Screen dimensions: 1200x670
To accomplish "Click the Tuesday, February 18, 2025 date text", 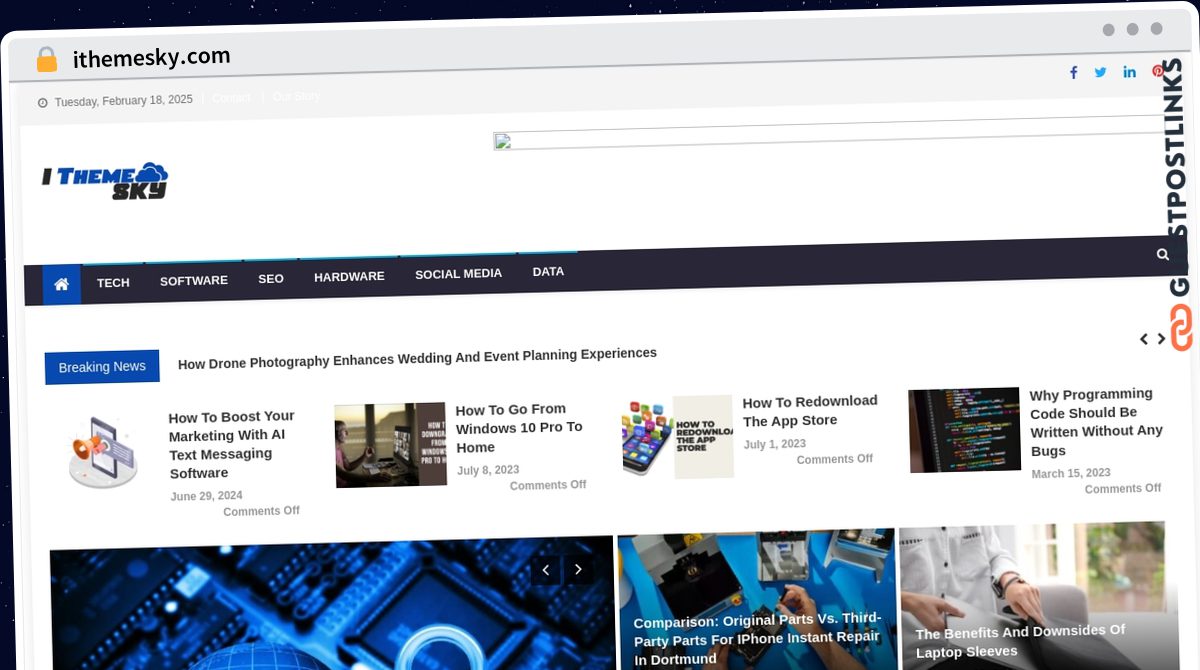I will click(x=123, y=100).
